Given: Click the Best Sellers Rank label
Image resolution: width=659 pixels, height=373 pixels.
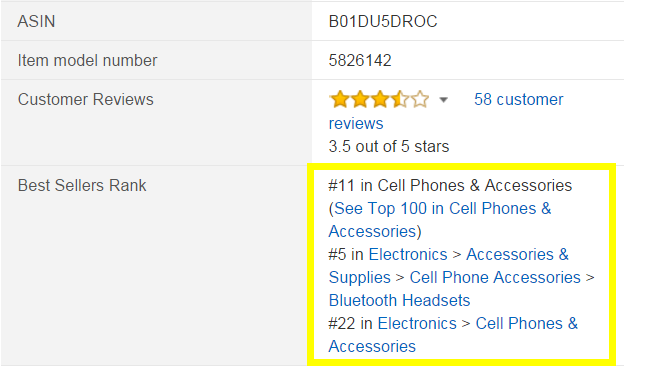Looking at the screenshot, I should coord(82,186).
